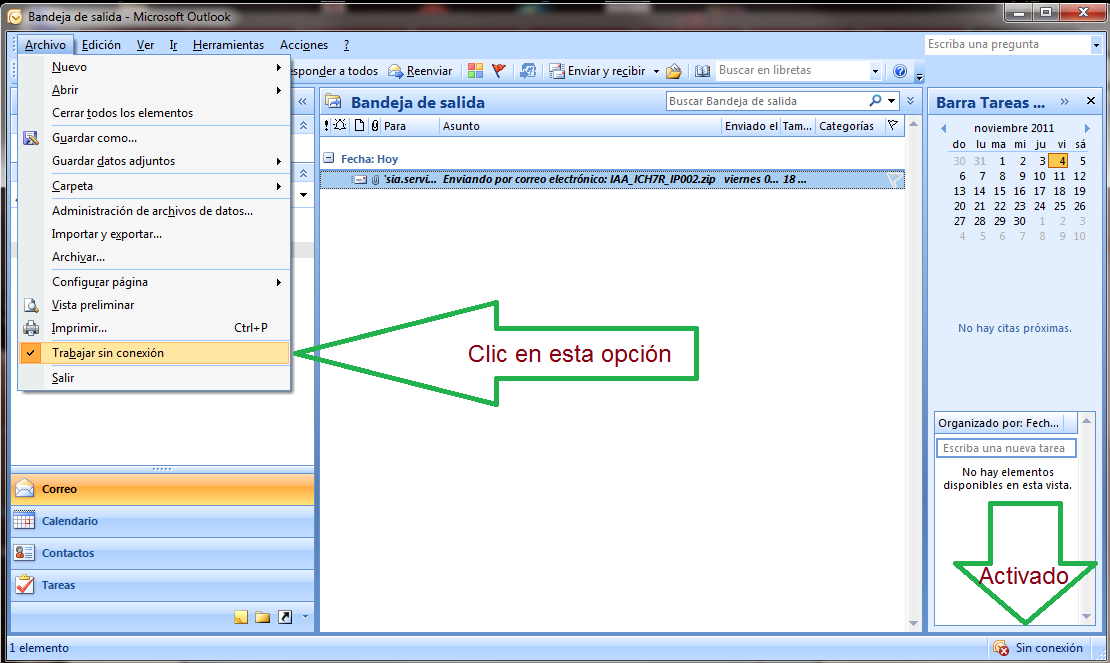Click the Reenviar (forward) toolbar button
This screenshot has height=663, width=1110.
(x=420, y=71)
